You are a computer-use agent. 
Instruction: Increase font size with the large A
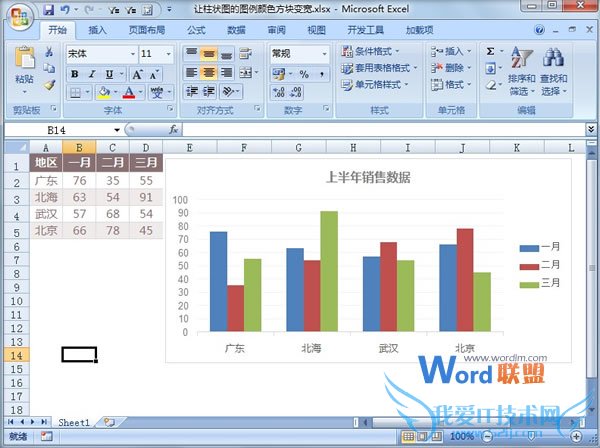point(137,74)
